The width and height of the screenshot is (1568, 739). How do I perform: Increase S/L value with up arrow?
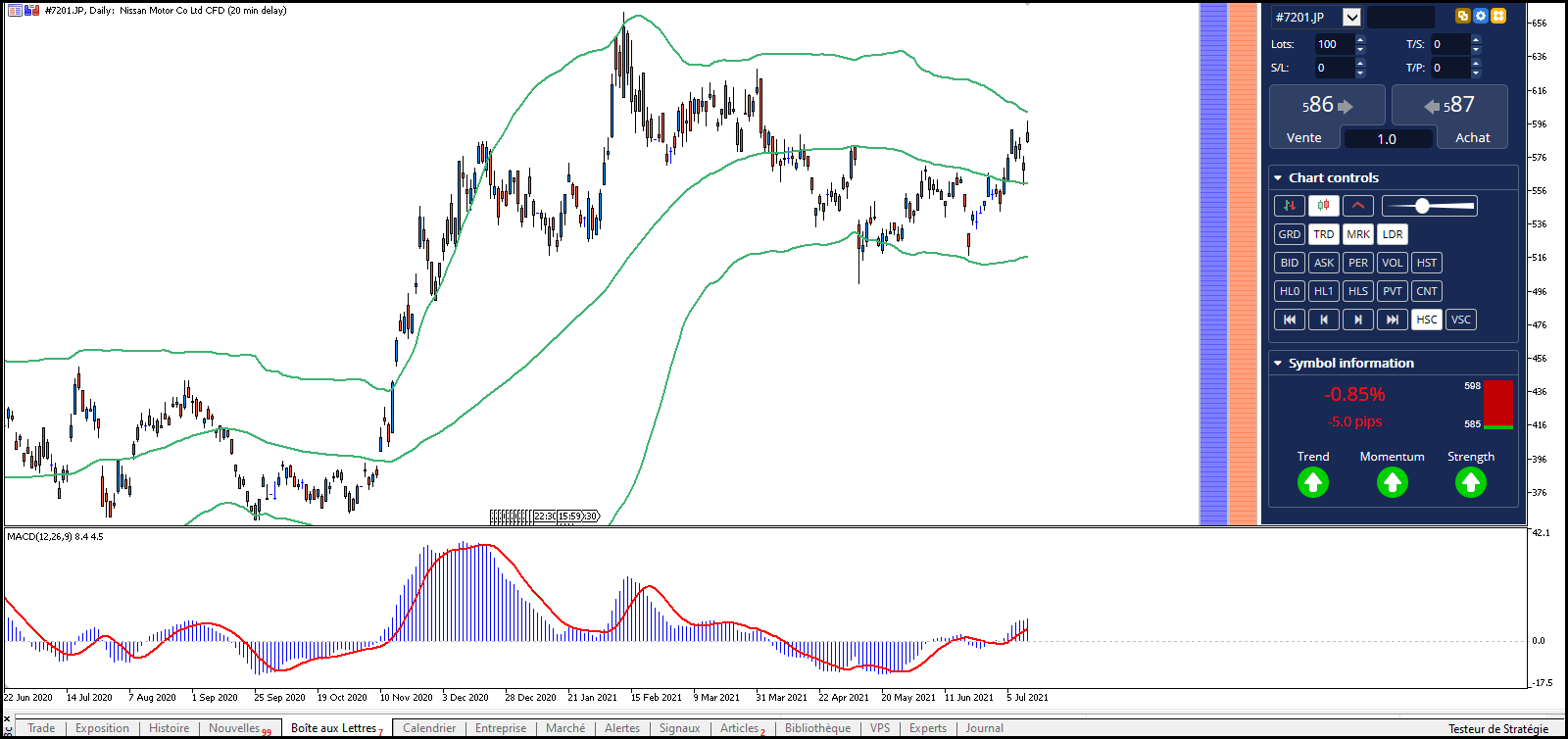pos(1360,63)
